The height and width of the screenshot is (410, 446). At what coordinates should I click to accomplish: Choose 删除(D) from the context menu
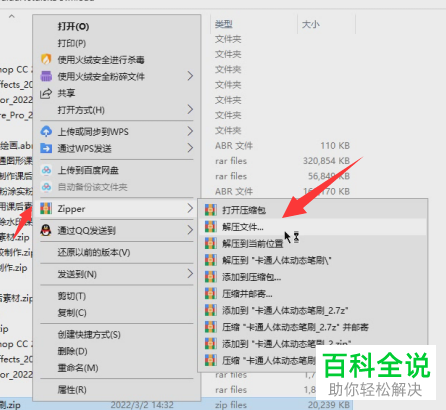pos(117,351)
